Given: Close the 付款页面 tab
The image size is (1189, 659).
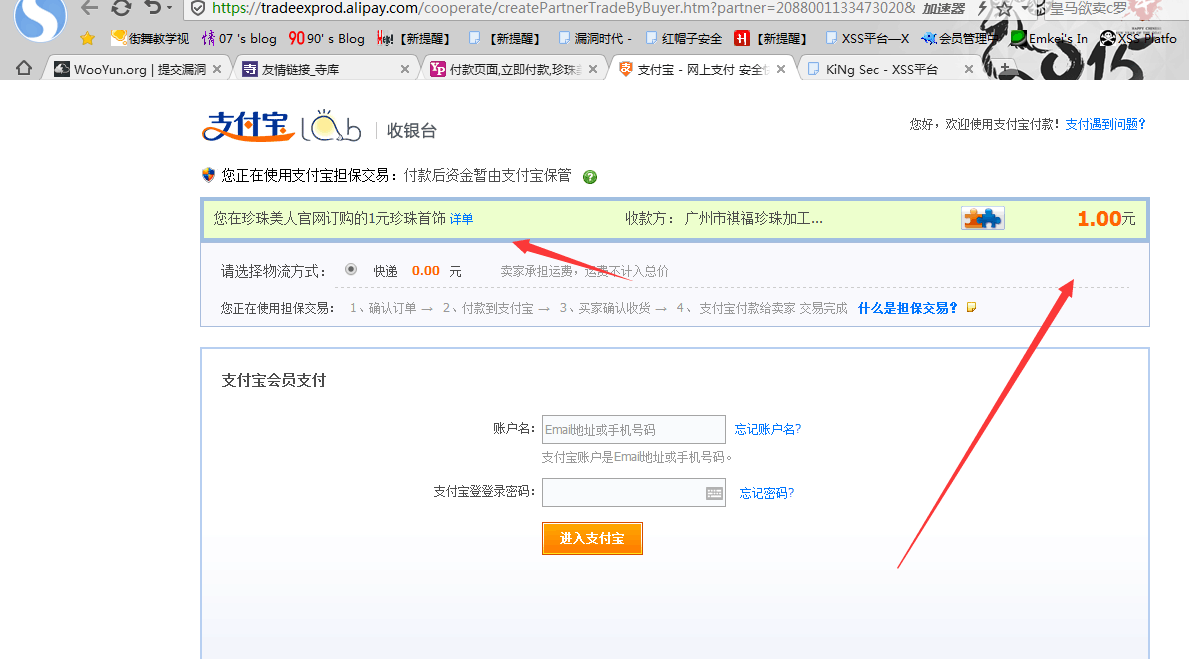Looking at the screenshot, I should click(593, 69).
